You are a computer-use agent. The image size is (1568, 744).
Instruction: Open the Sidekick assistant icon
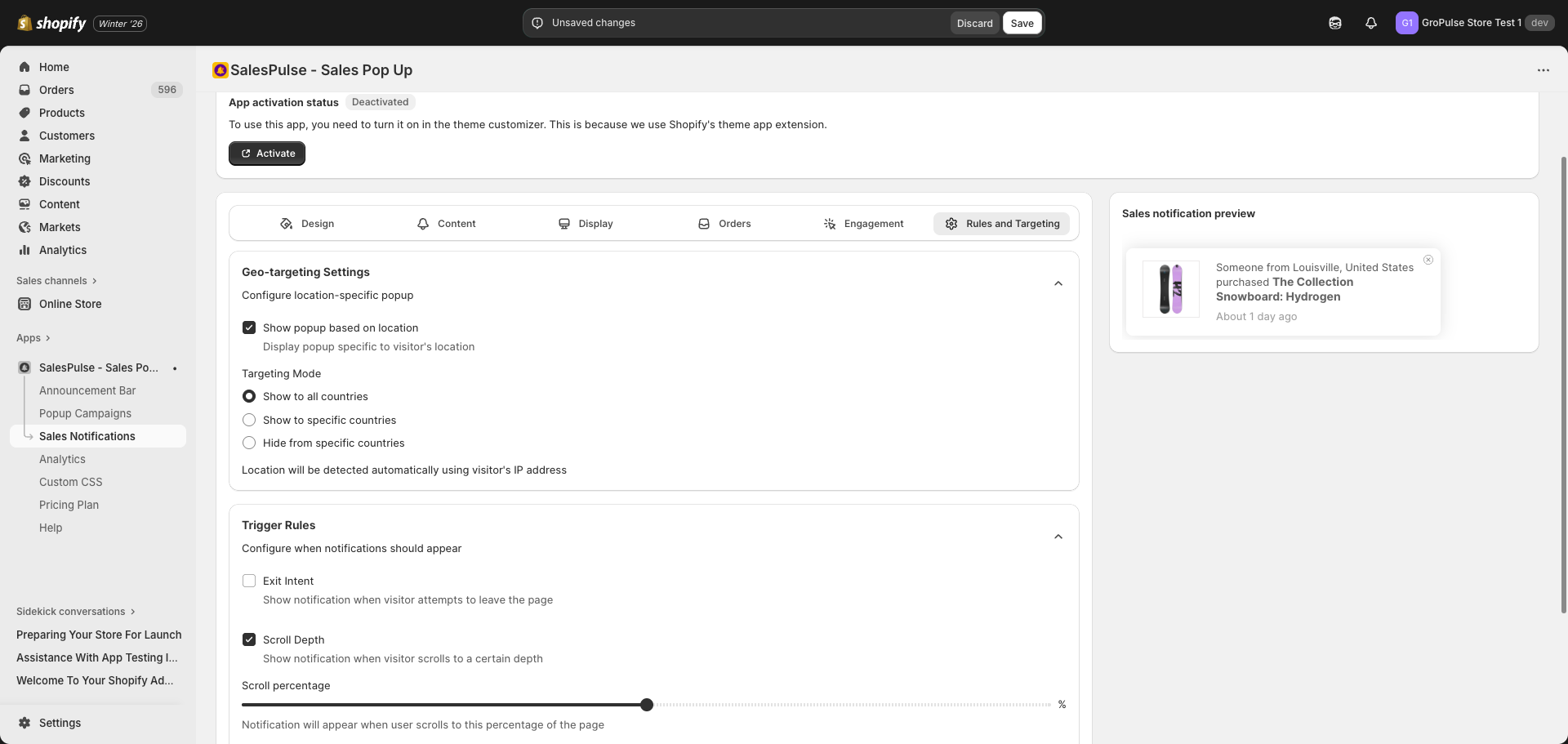coord(1335,23)
